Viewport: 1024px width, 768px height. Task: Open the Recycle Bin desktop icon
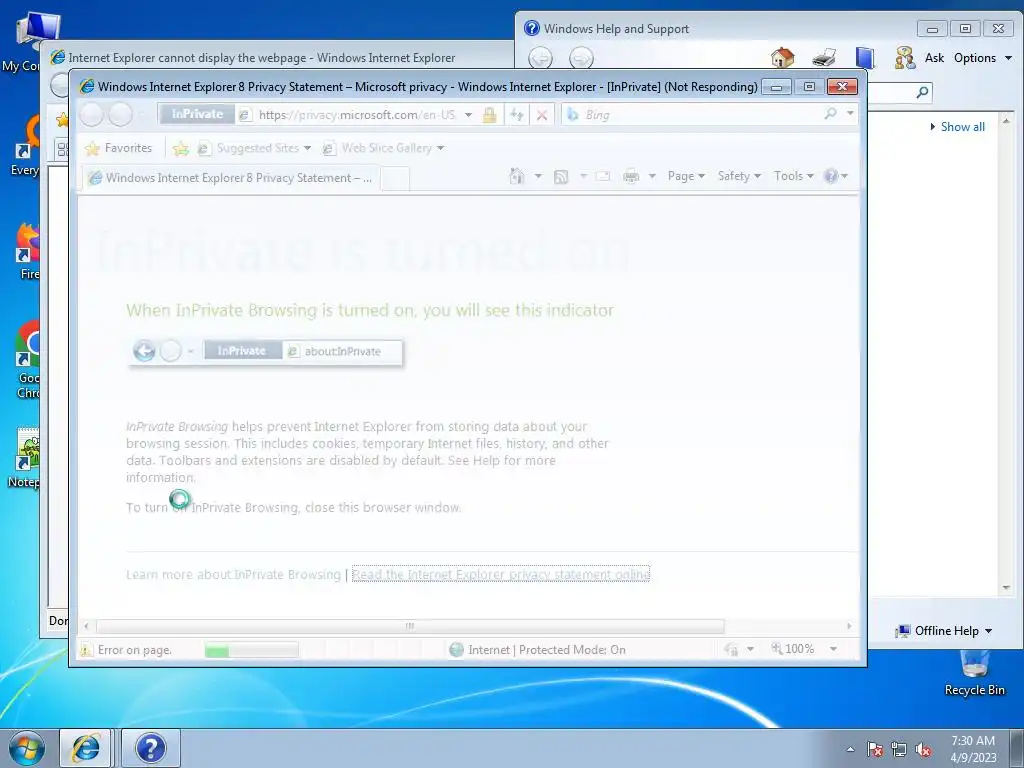tap(974, 675)
